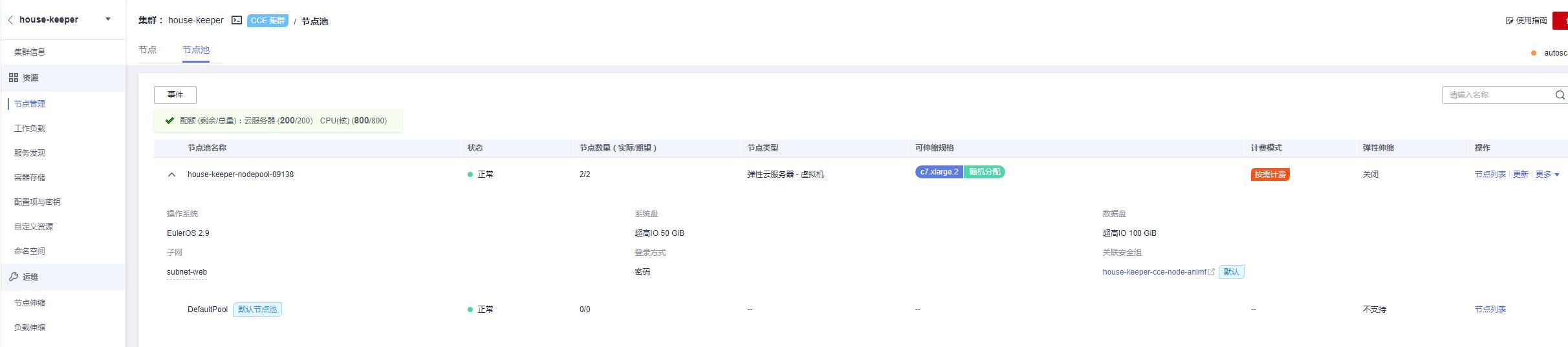
Task: Select the 节点池 tab
Action: tap(196, 50)
